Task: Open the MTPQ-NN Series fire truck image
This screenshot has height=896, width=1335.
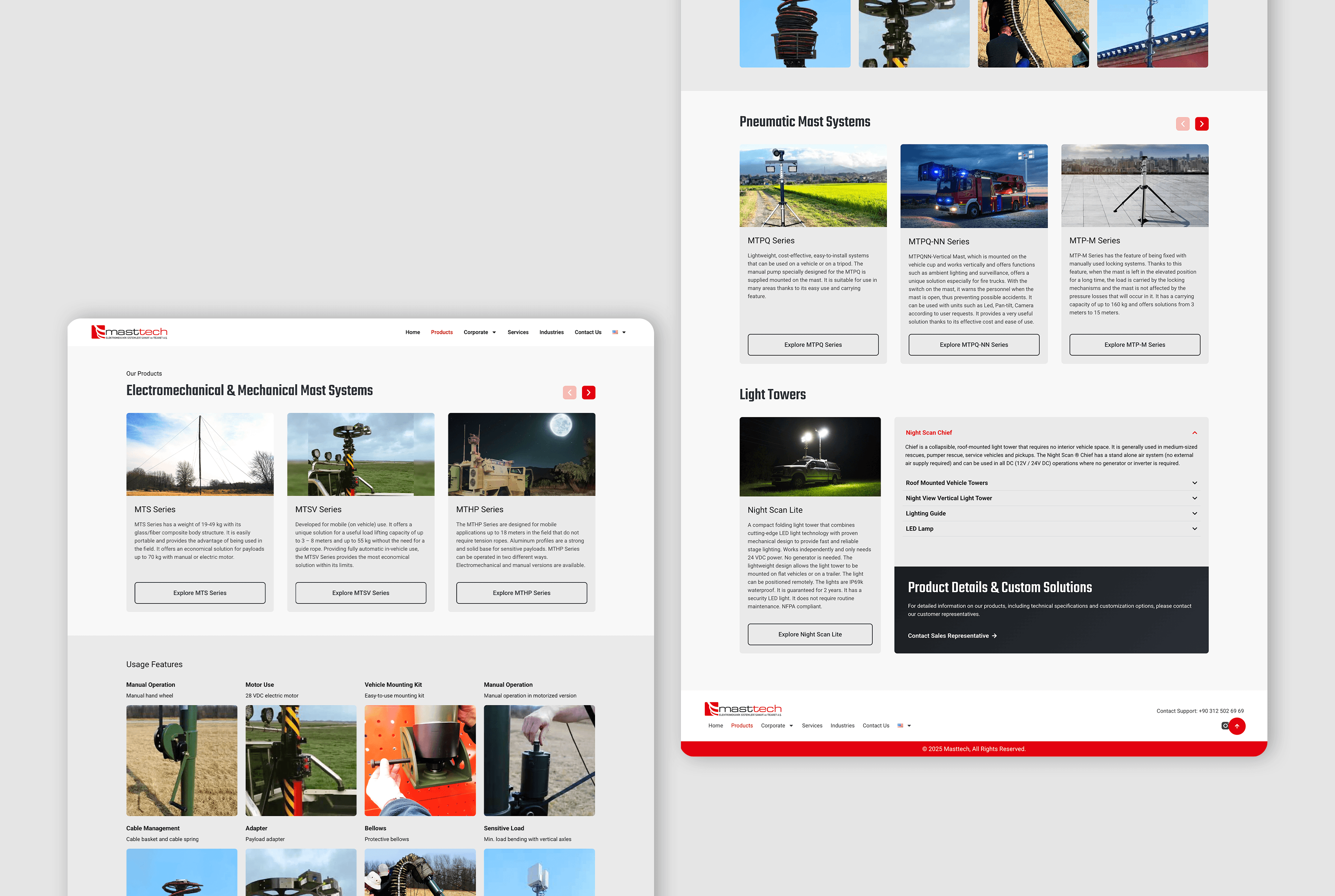Action: 973,186
